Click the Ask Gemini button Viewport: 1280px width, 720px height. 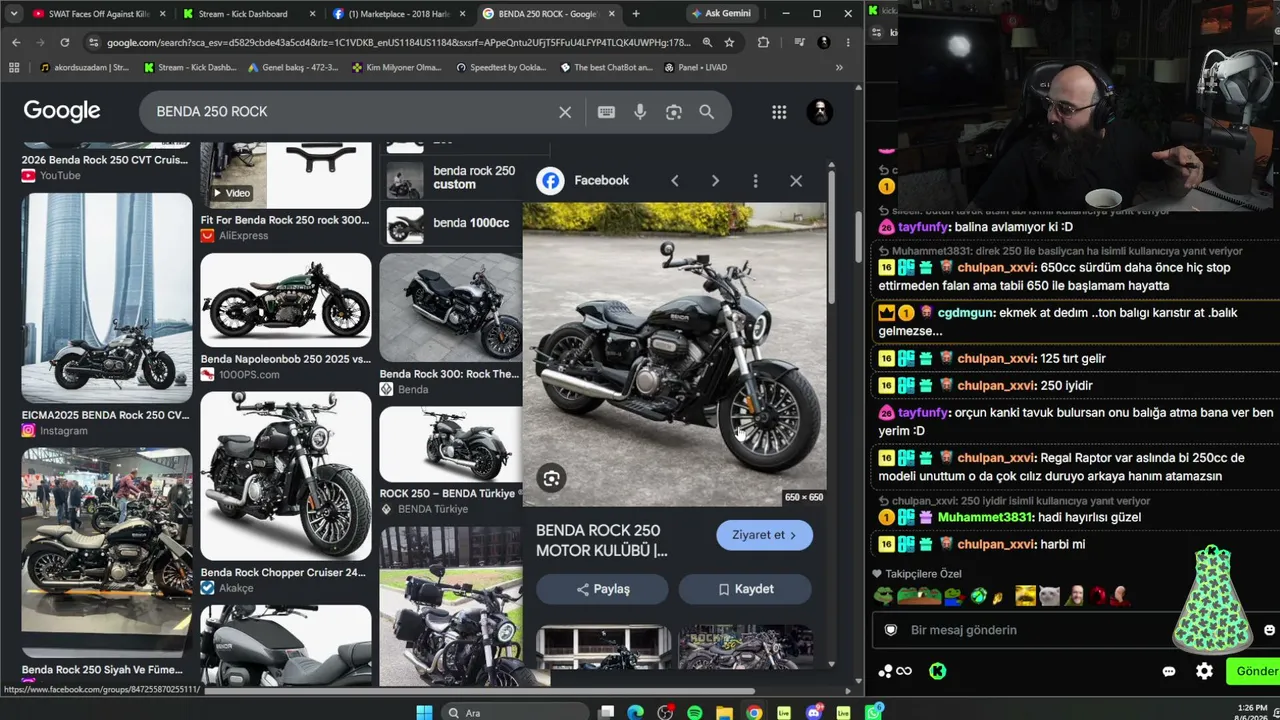point(721,14)
